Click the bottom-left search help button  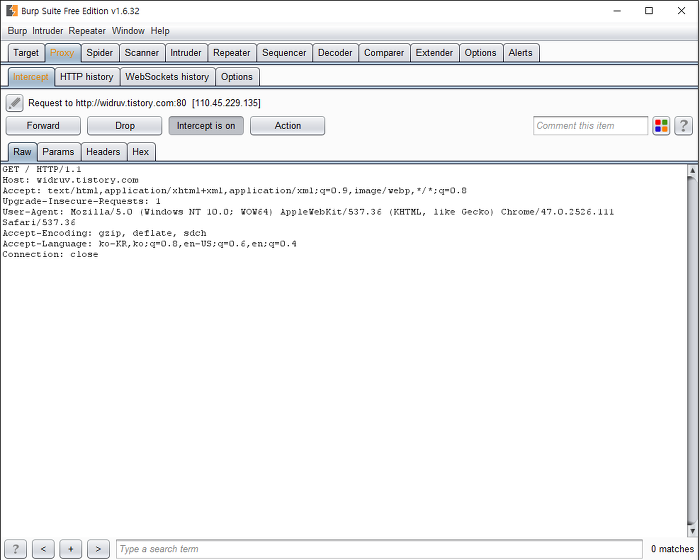[16, 549]
